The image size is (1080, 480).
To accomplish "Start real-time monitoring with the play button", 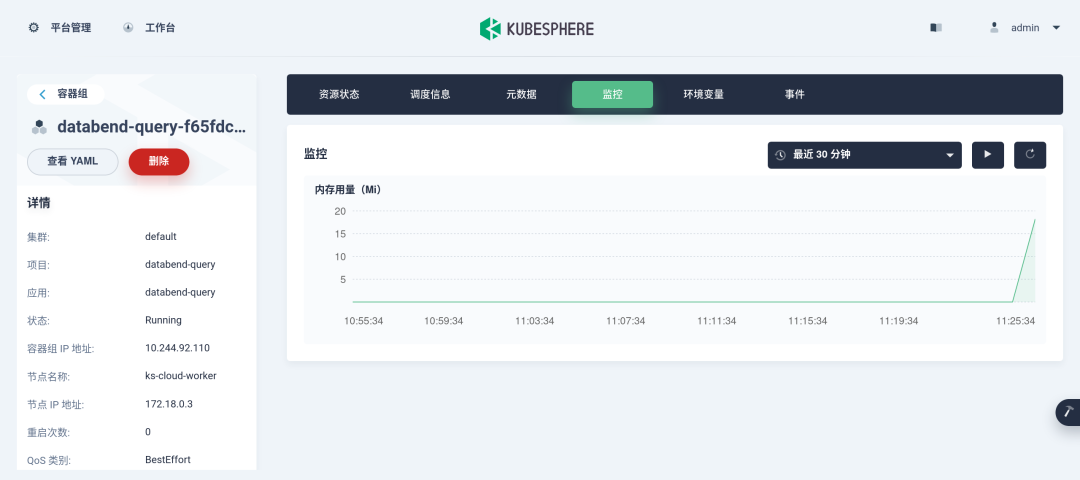I will pos(987,155).
